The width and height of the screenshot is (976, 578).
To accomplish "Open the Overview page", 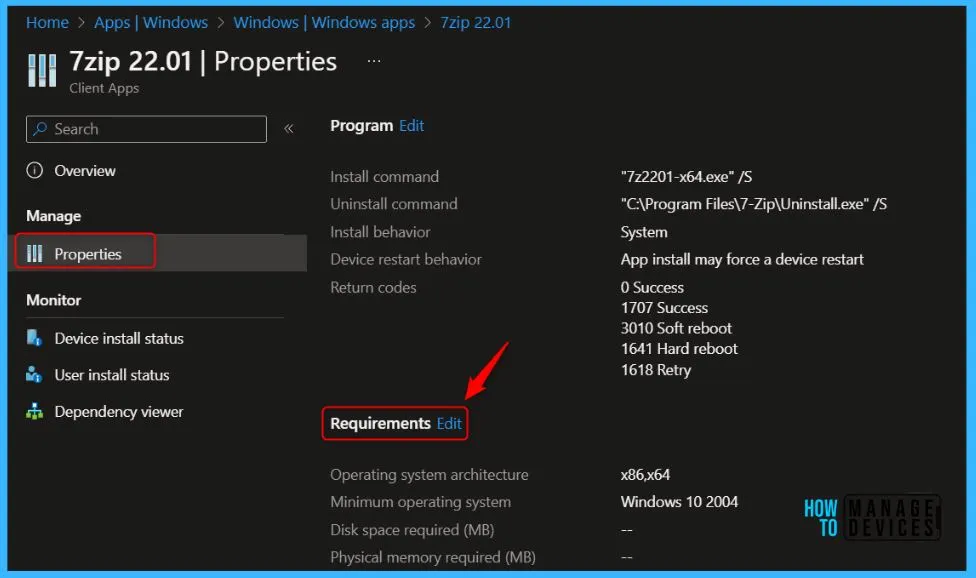I will (85, 170).
